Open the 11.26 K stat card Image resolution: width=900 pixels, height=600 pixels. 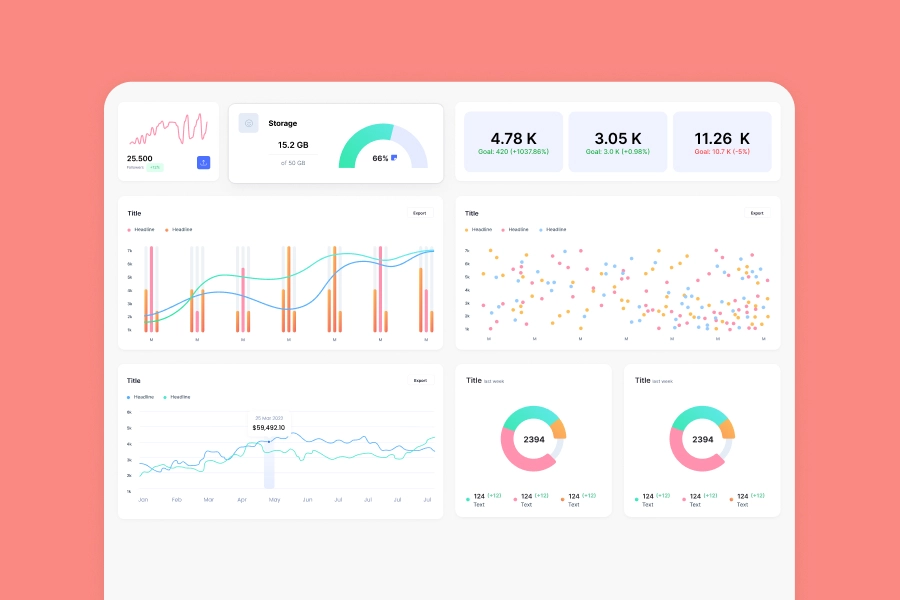tap(722, 142)
